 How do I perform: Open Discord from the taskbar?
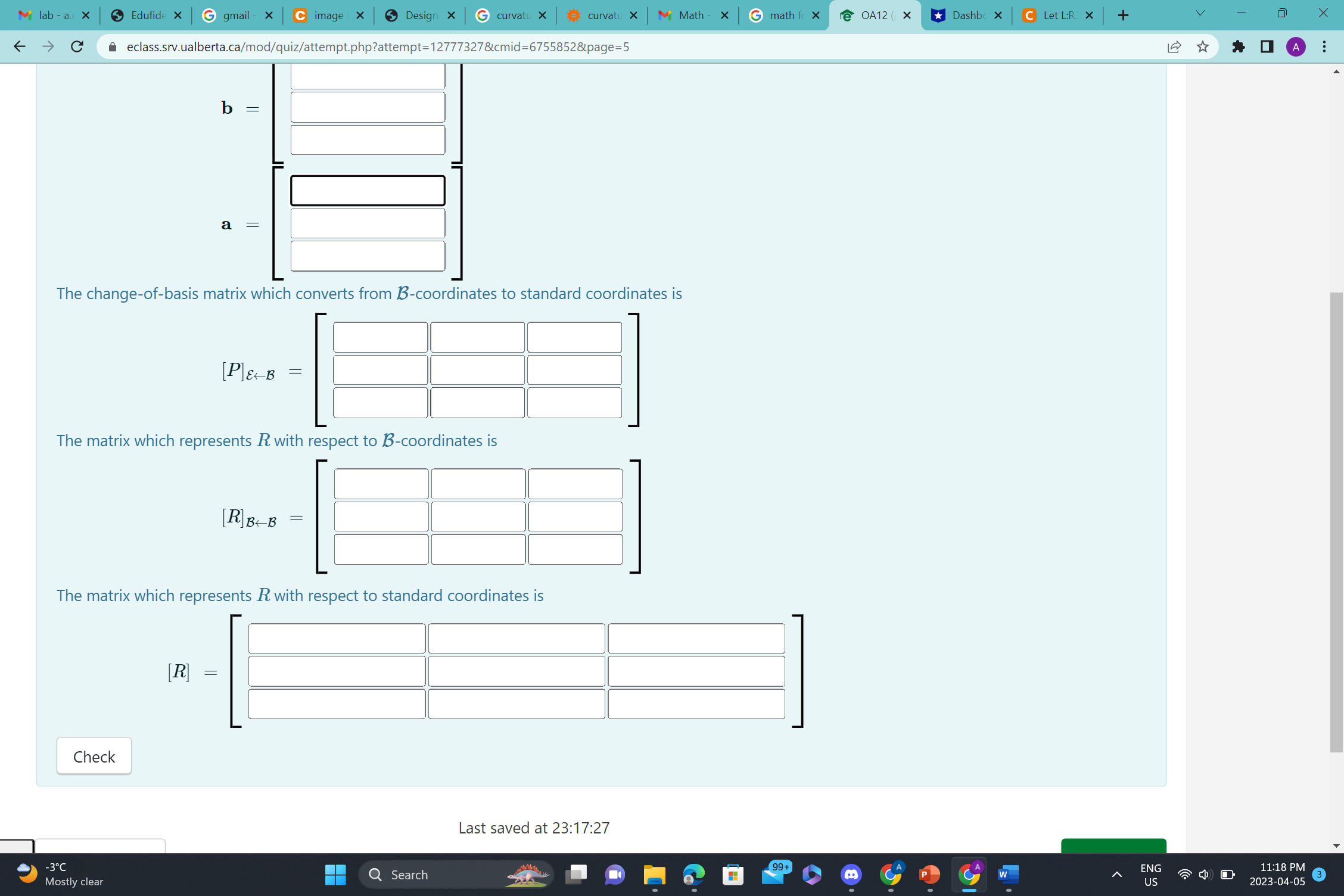pyautogui.click(x=851, y=875)
